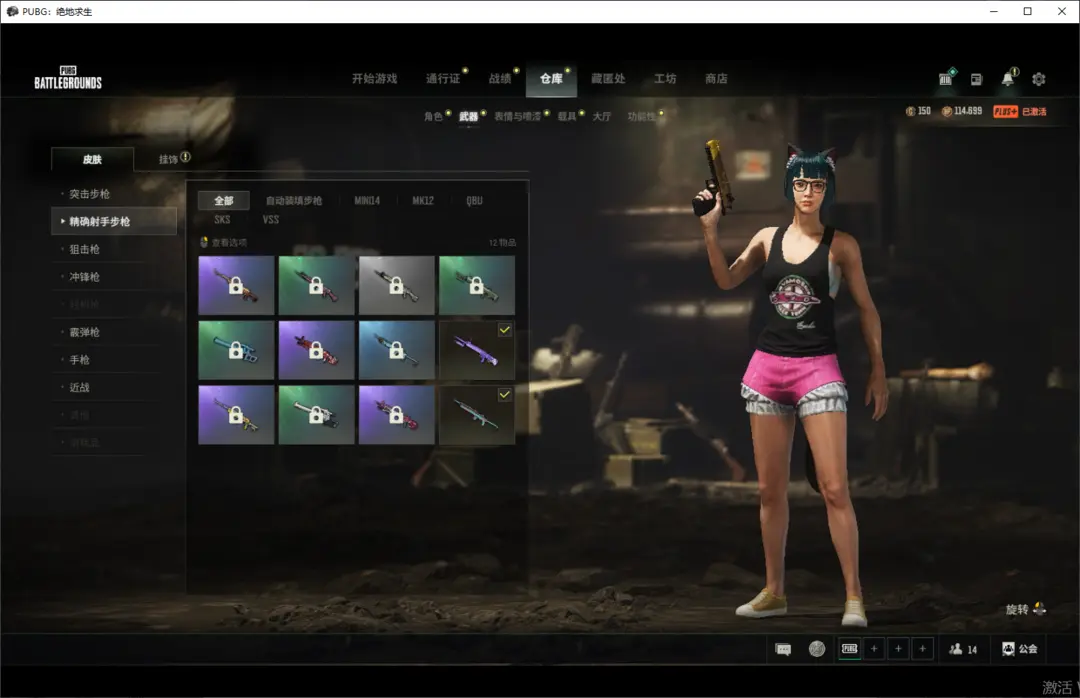Toggle the checkmark on the teal rifle skin

tap(505, 395)
